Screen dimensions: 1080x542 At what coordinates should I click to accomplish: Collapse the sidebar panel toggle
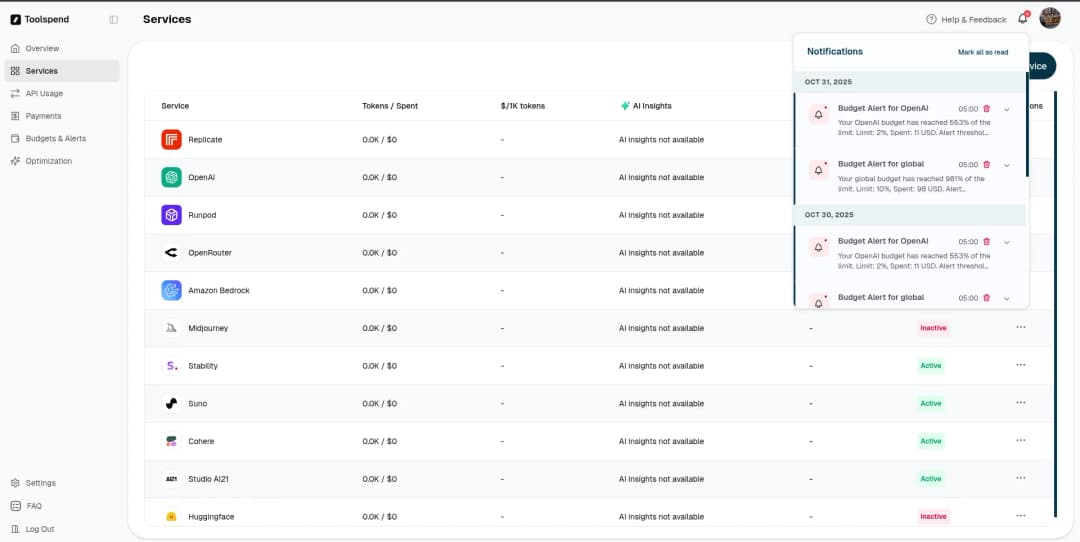tap(113, 19)
